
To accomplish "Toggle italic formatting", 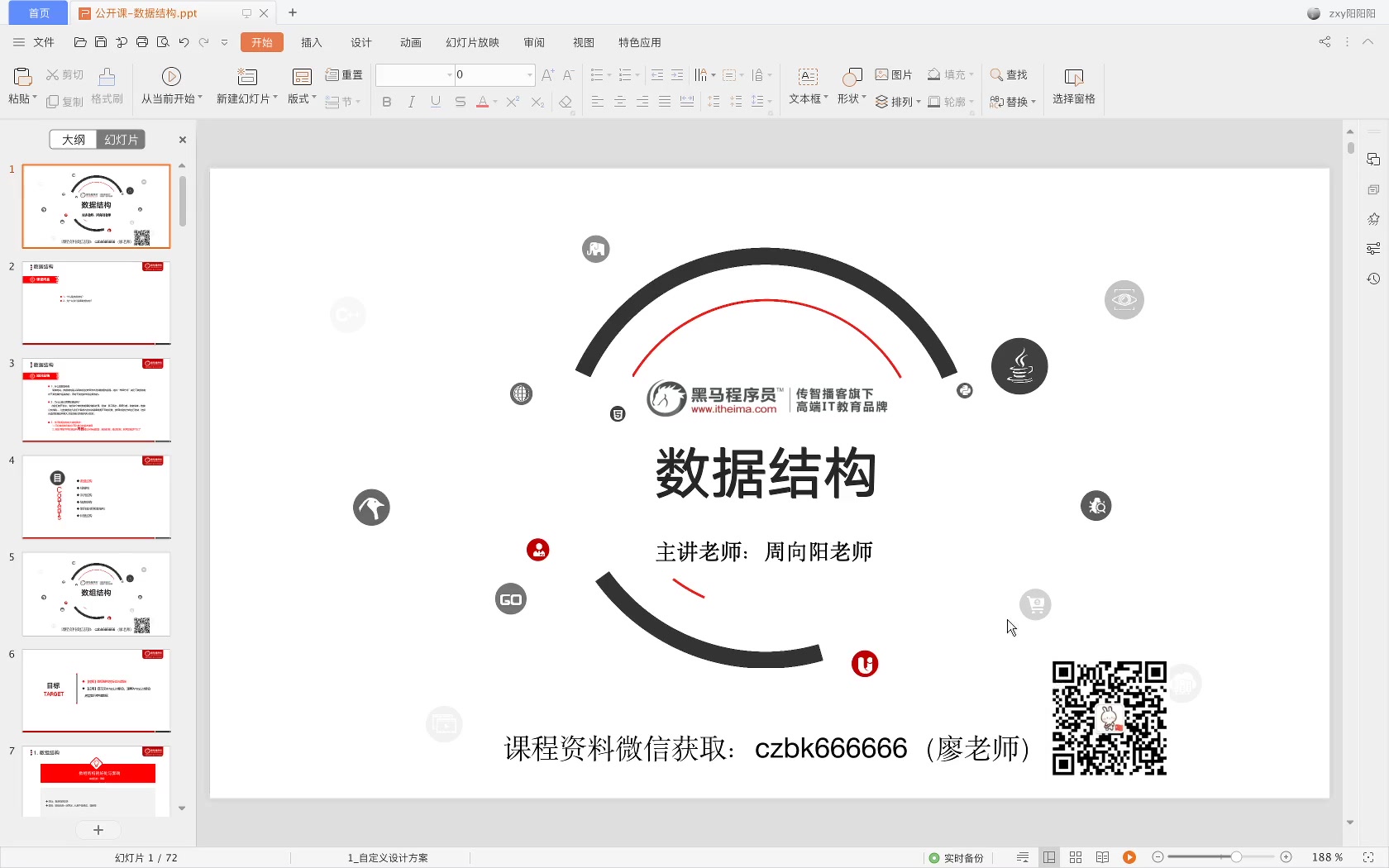I will [411, 102].
